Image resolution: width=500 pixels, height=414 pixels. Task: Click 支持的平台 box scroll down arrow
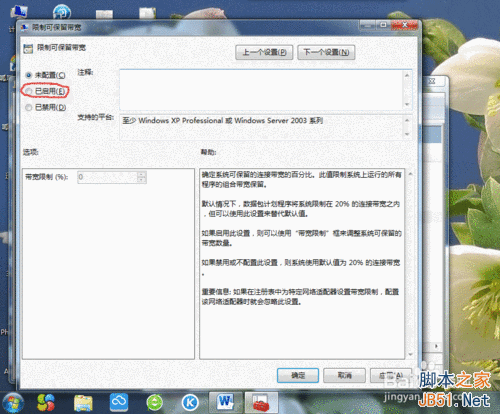pyautogui.click(x=407, y=134)
